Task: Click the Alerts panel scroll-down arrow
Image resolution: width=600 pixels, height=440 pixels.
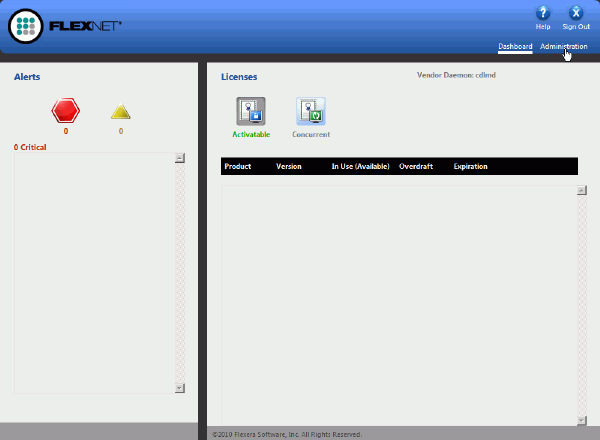Action: (179, 388)
